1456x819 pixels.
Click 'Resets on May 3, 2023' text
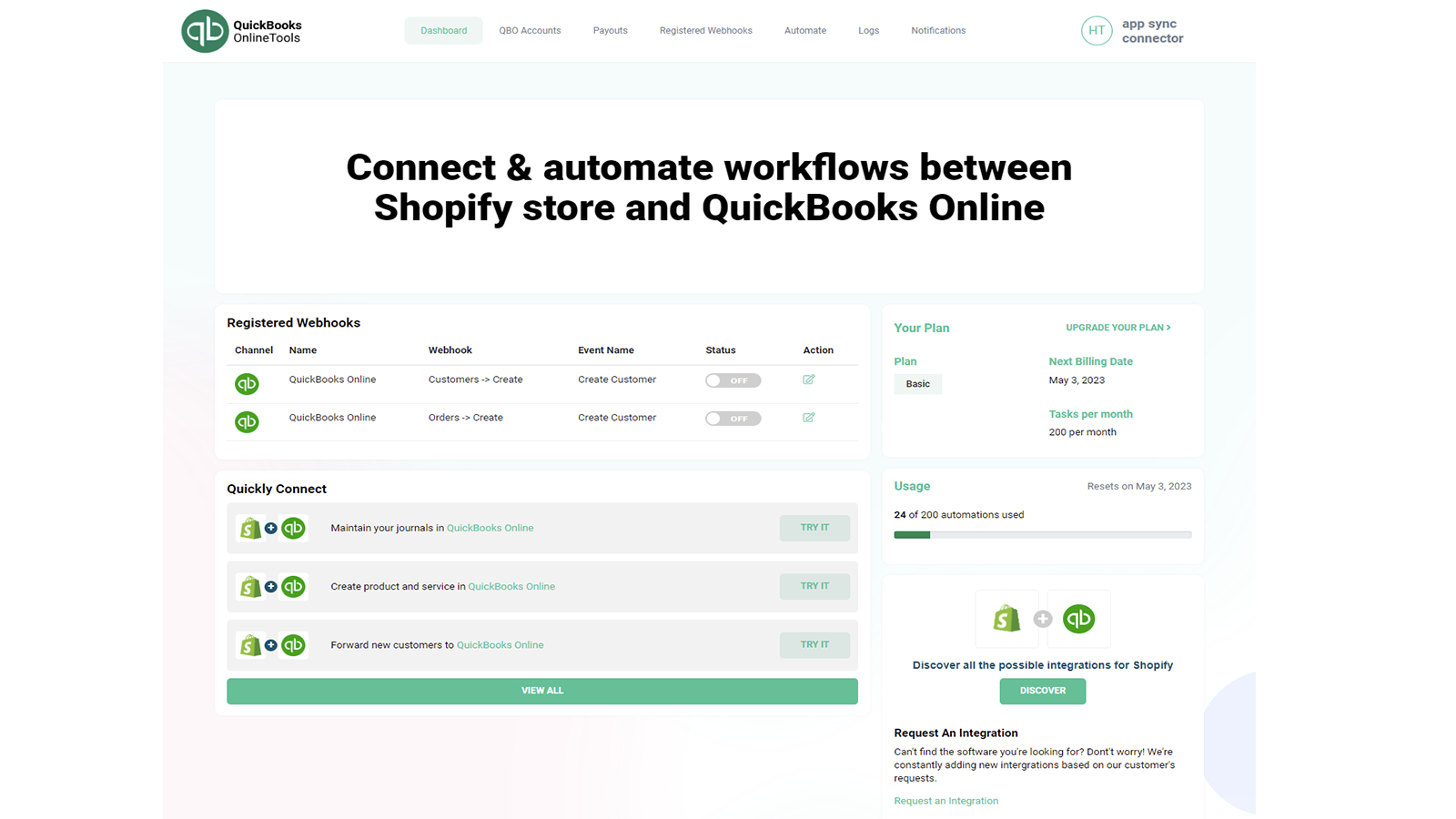click(1139, 486)
